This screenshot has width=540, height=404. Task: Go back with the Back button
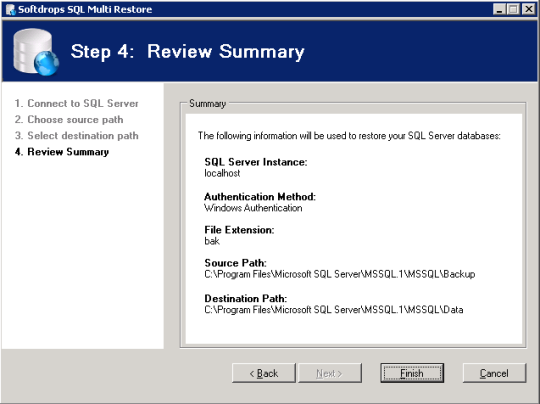coord(264,373)
